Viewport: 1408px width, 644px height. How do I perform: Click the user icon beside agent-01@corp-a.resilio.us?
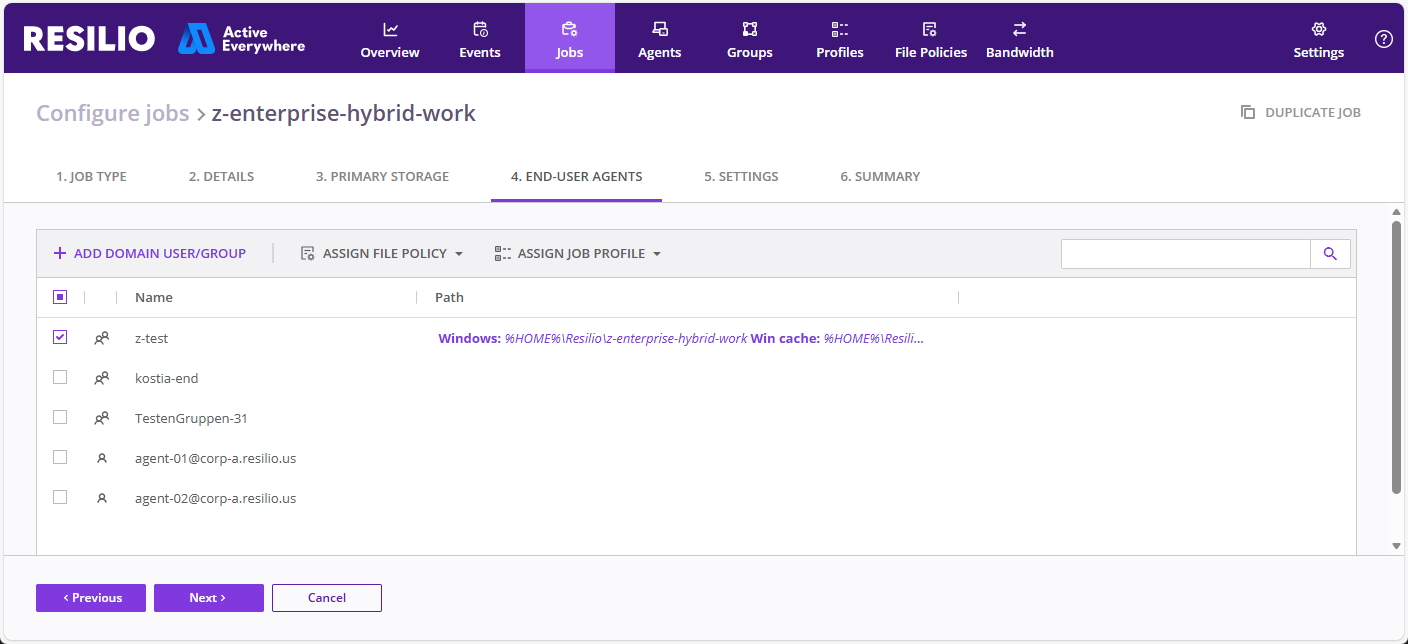click(x=101, y=458)
